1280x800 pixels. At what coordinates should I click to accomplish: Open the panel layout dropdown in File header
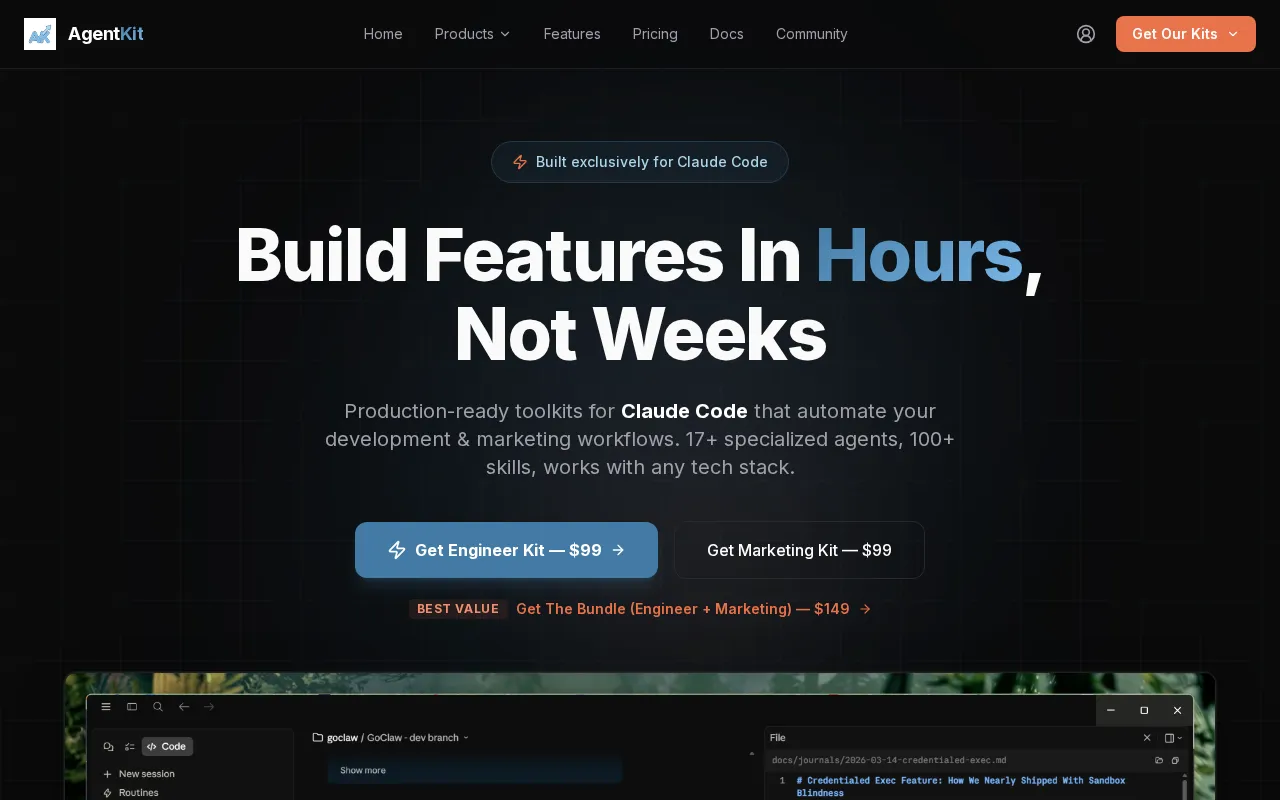(1174, 737)
